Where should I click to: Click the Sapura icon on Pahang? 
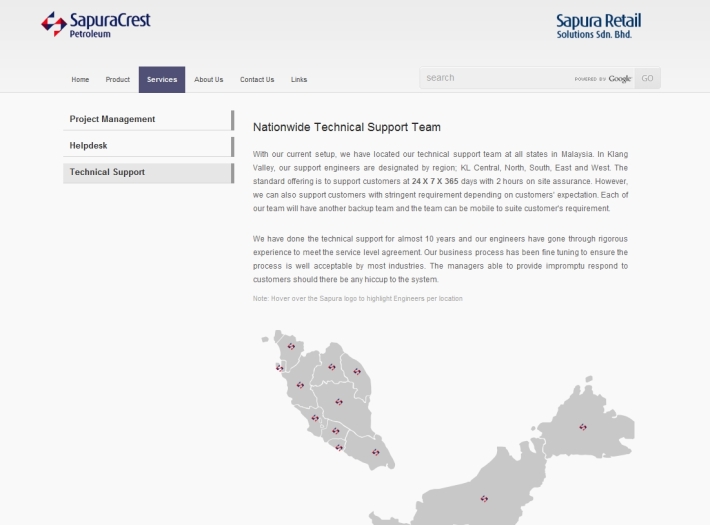(x=339, y=402)
